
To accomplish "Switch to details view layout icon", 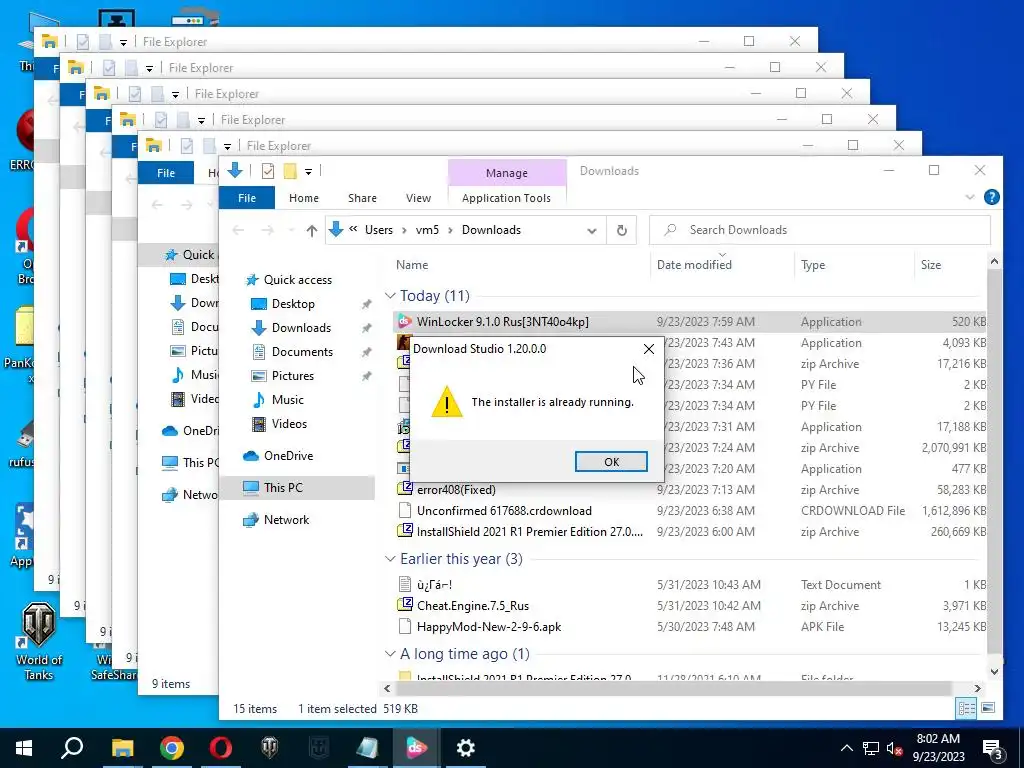I will (x=967, y=708).
